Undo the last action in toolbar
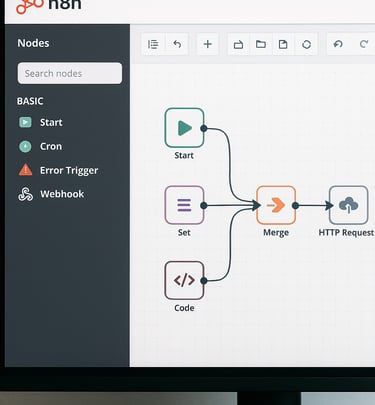The height and width of the screenshot is (405, 375). coord(338,44)
